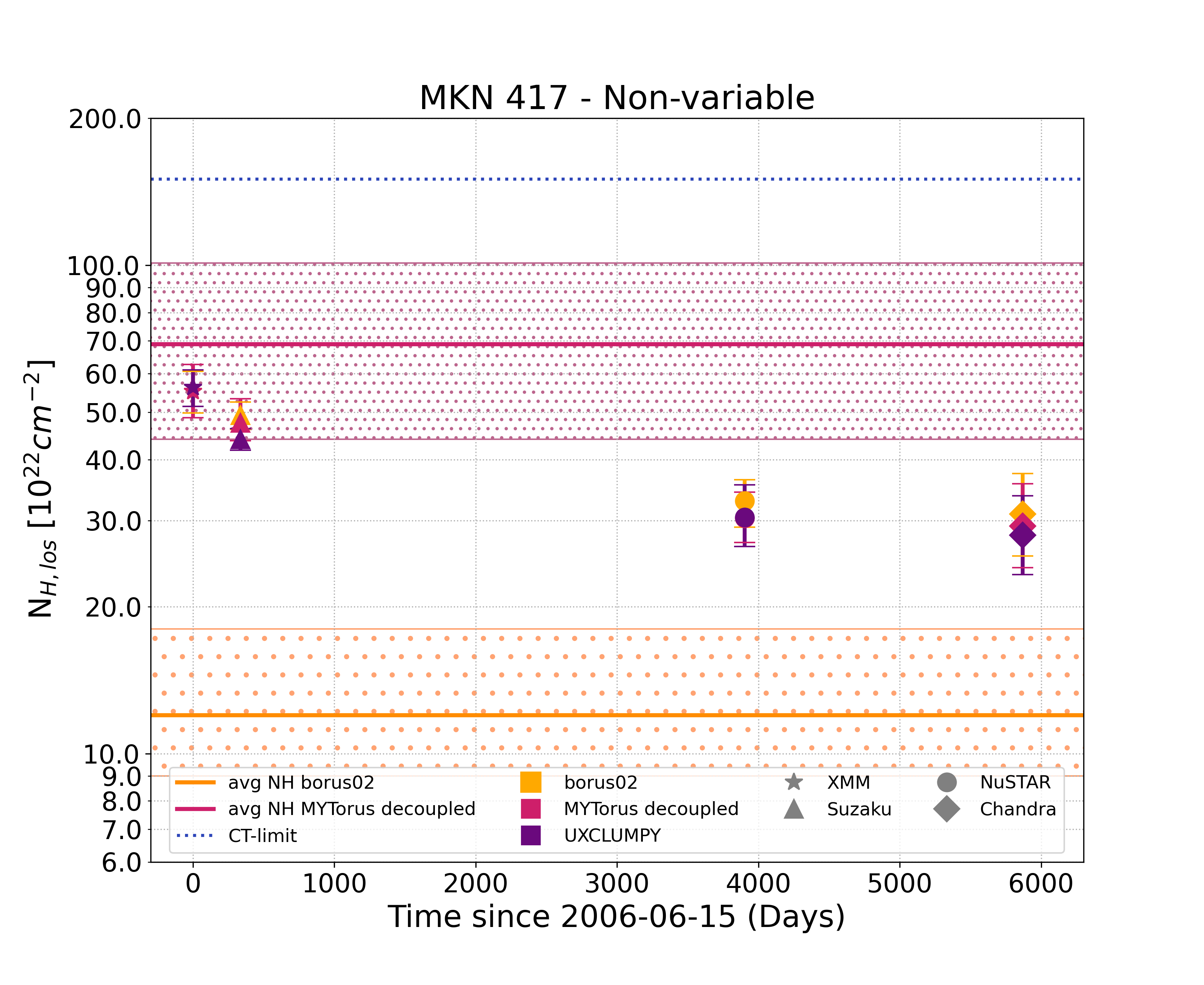Click the CT-limit legend entry
The height and width of the screenshot is (985, 1204).
262,835
